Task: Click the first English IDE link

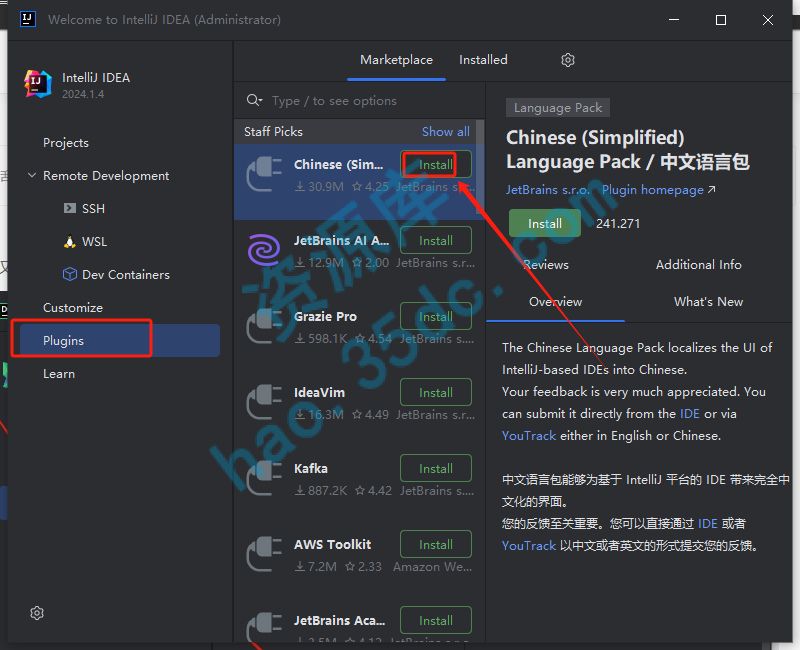Action: click(689, 413)
